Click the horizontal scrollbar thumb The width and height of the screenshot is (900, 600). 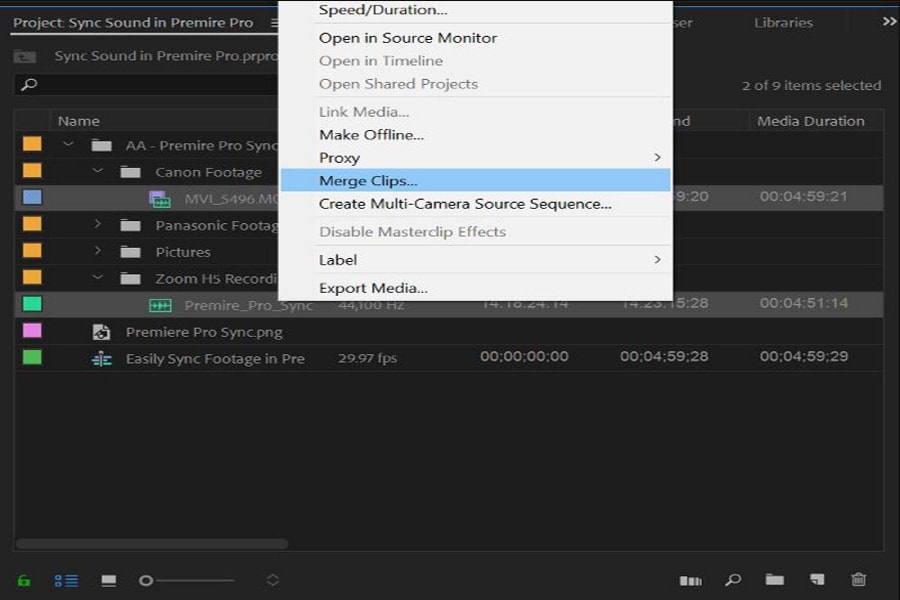tap(152, 543)
